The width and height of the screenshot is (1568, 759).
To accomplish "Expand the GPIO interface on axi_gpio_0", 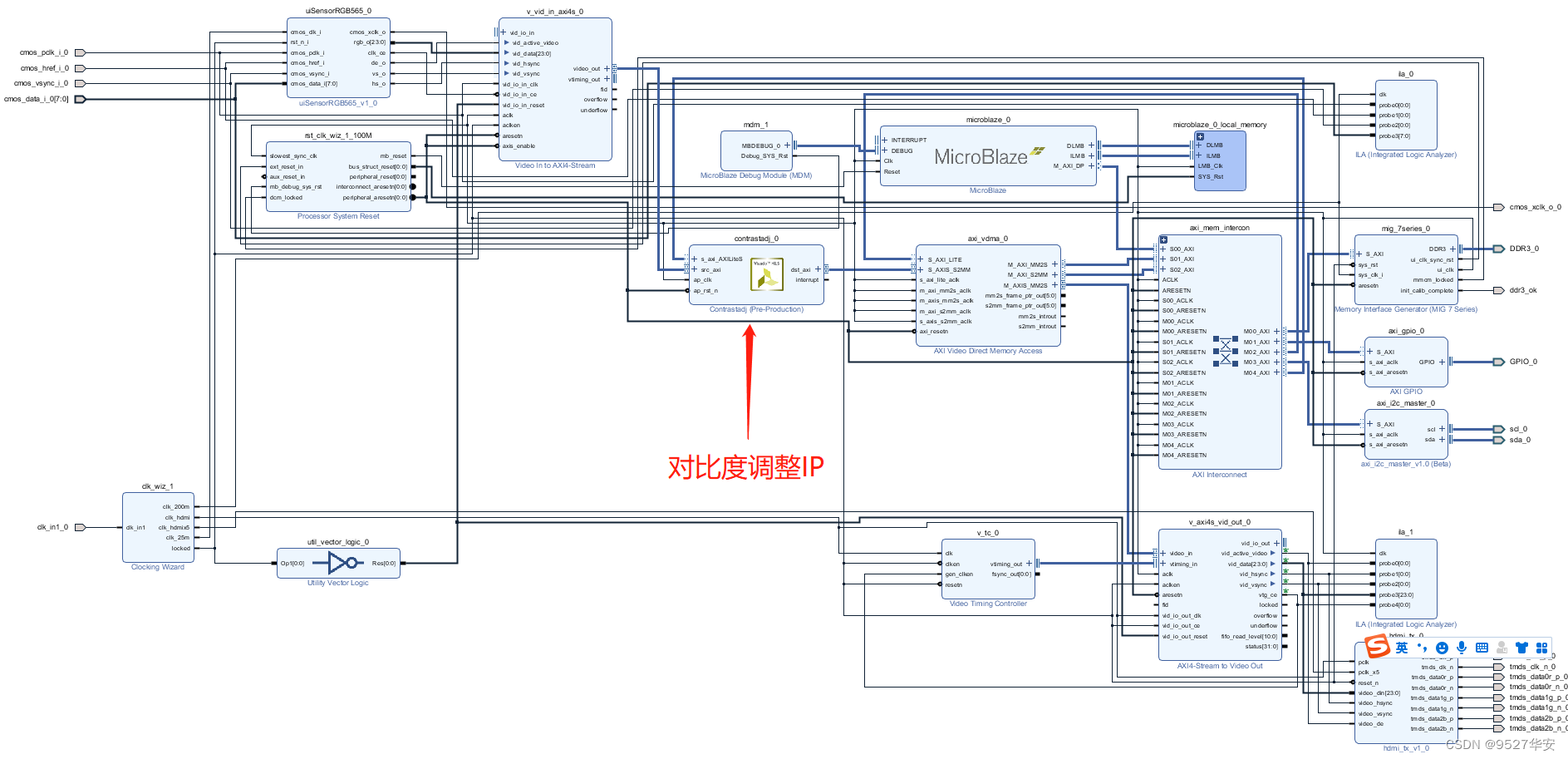I will pos(1443,362).
